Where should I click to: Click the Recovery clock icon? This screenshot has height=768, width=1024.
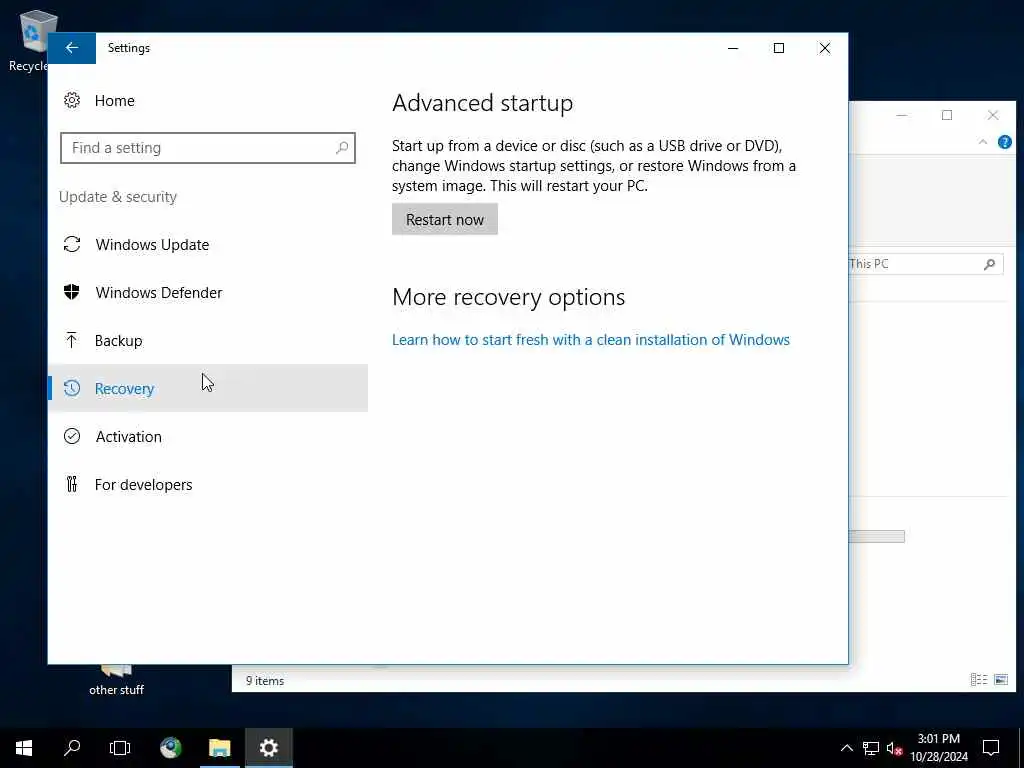pos(72,388)
